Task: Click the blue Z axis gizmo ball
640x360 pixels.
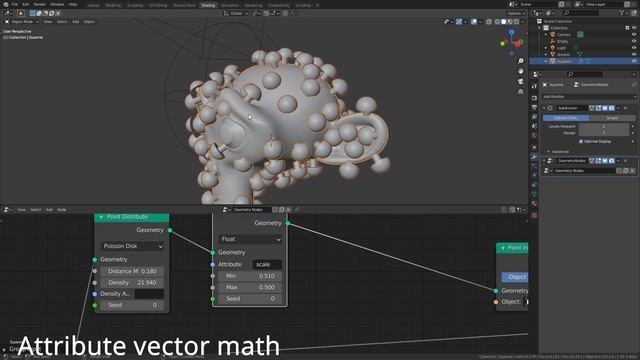Action: click(511, 32)
